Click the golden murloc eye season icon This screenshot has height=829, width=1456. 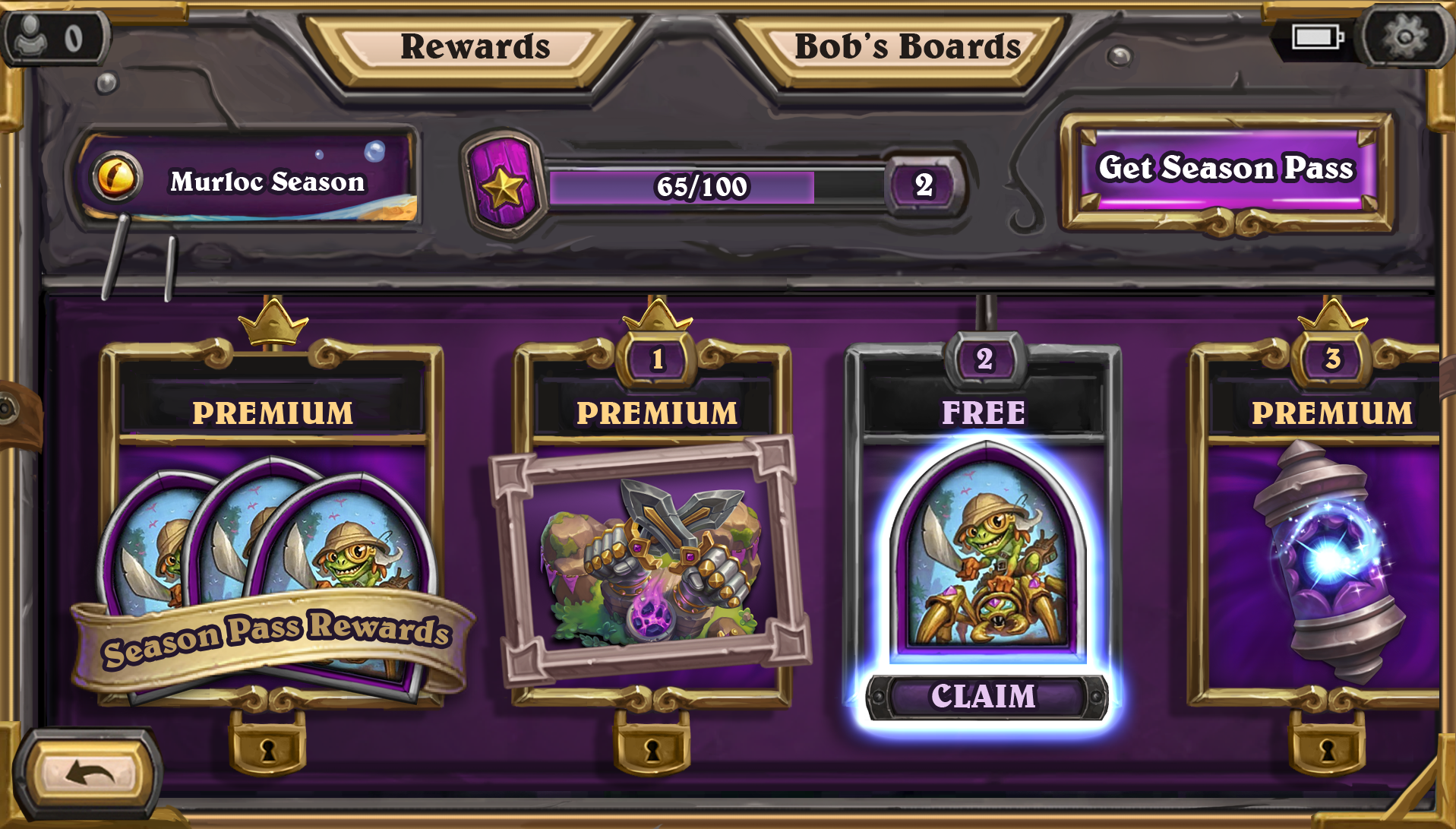(117, 178)
